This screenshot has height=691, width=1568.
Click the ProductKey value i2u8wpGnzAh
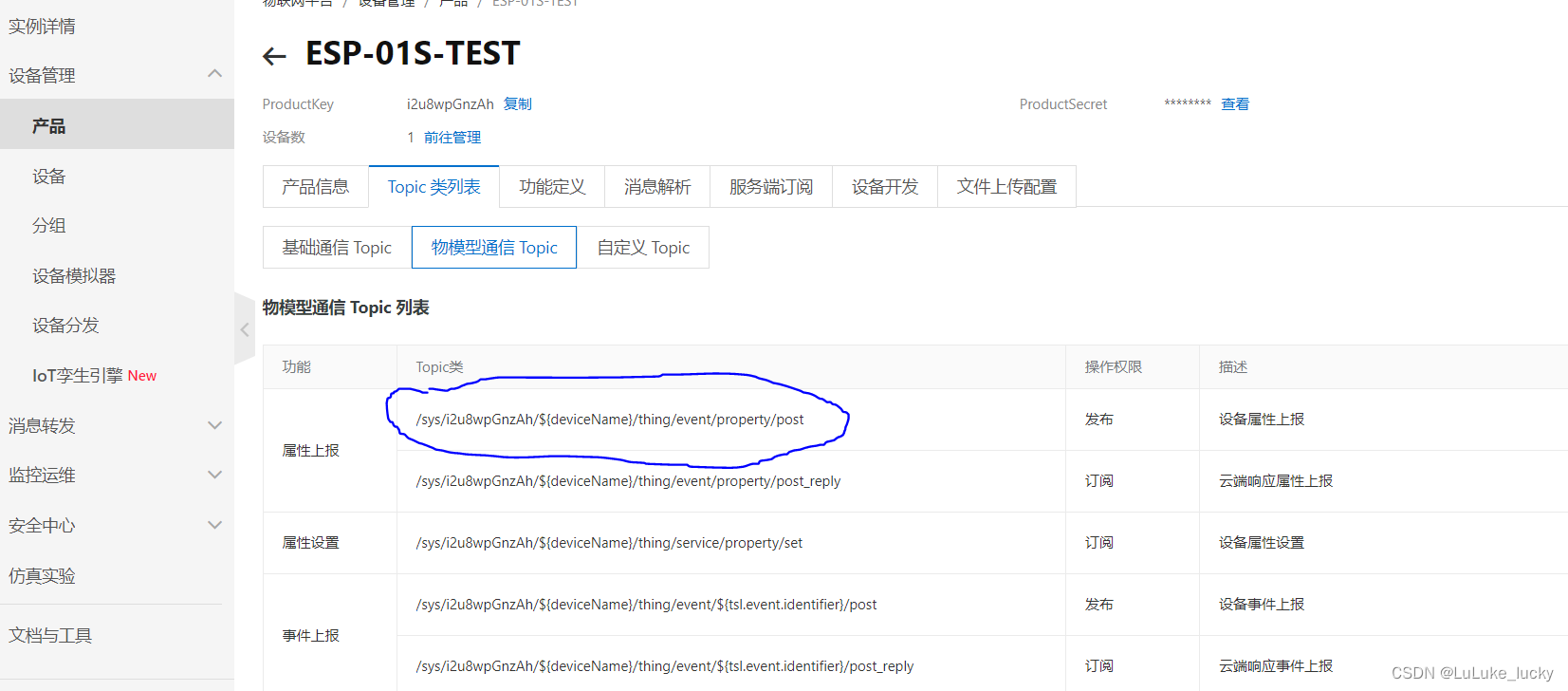(451, 104)
